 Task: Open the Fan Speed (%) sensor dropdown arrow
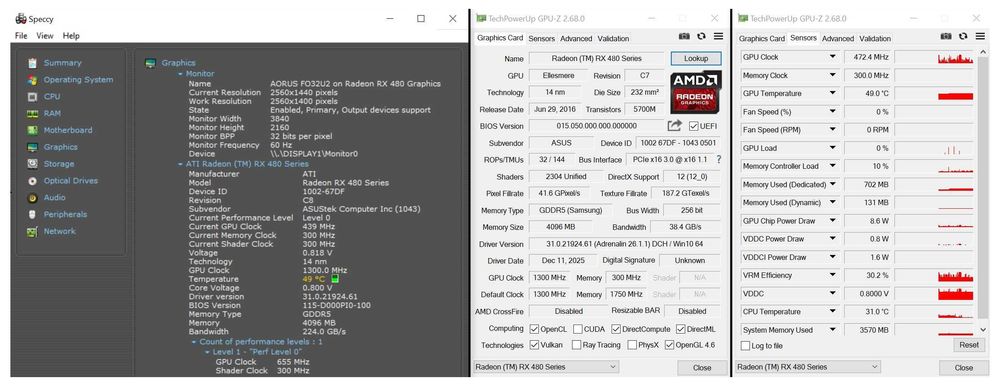832,112
